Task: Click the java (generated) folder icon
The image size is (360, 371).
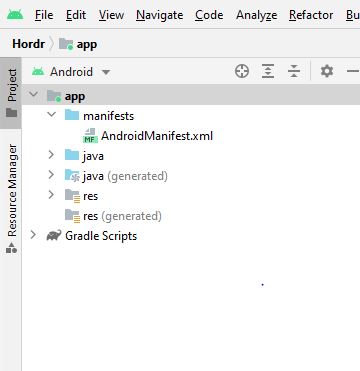Action: click(x=72, y=175)
